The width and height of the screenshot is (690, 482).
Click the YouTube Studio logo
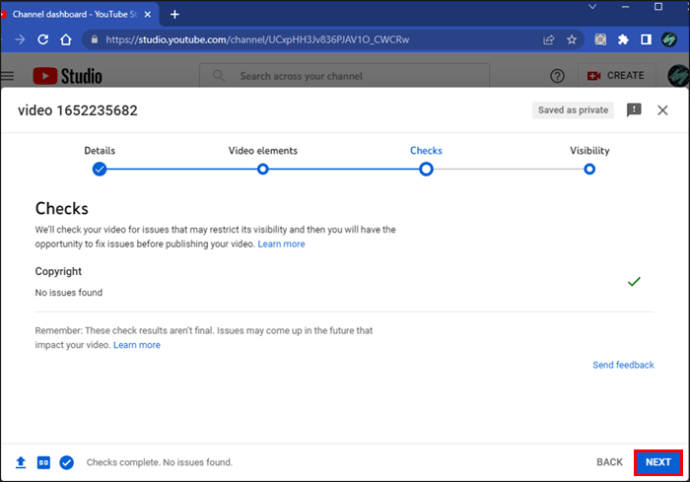click(67, 76)
